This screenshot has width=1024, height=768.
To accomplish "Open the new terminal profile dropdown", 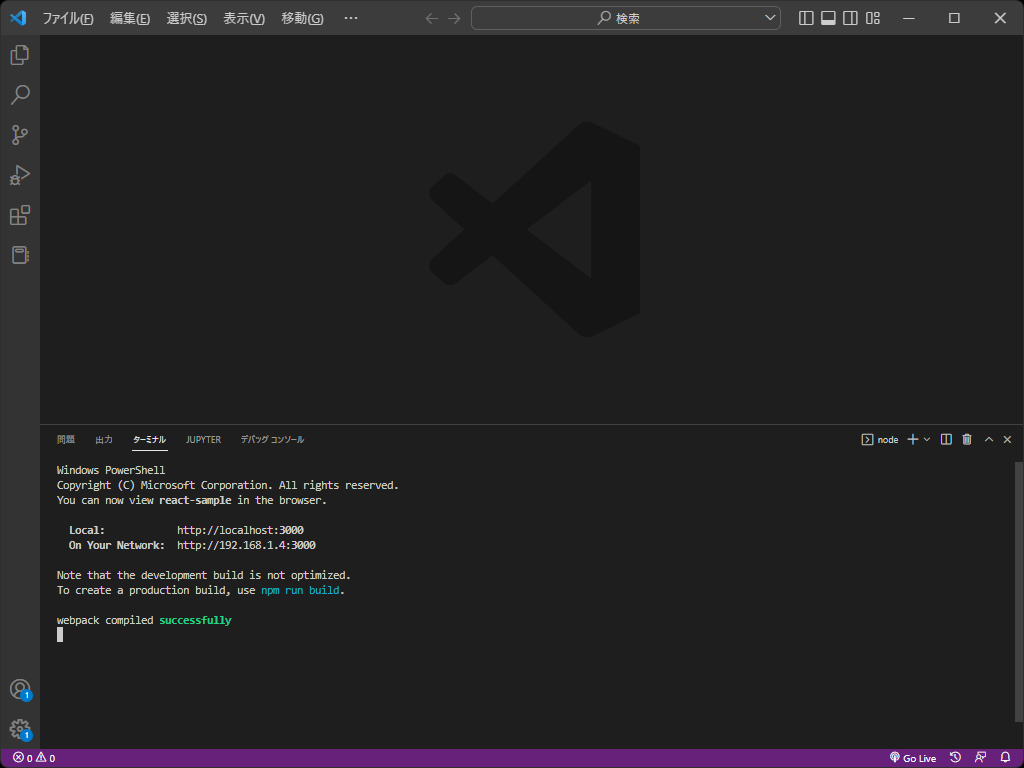I will coord(927,440).
